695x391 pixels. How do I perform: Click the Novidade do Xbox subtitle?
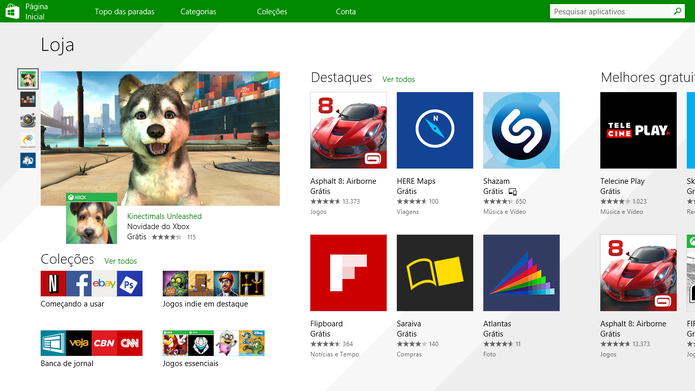coord(158,226)
